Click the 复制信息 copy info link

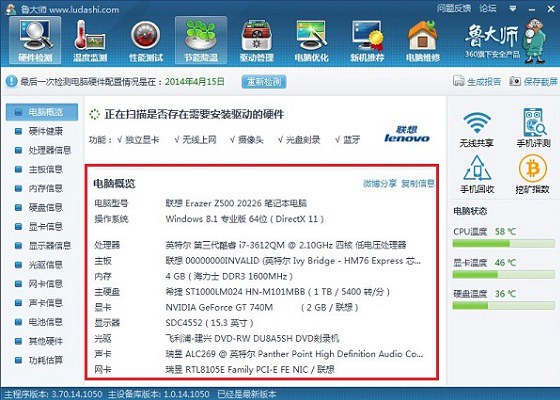click(x=418, y=184)
